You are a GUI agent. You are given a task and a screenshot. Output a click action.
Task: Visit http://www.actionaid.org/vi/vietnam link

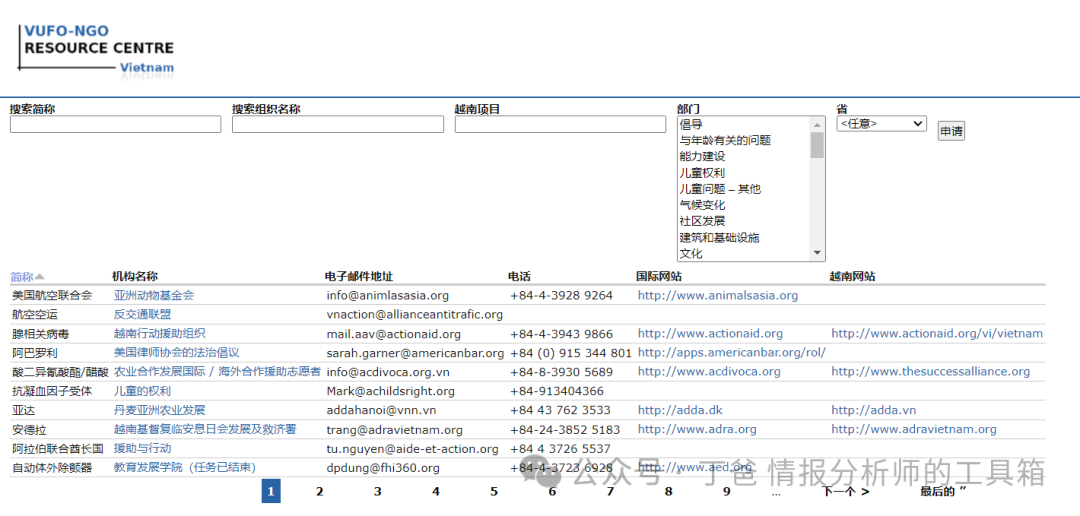coord(937,333)
